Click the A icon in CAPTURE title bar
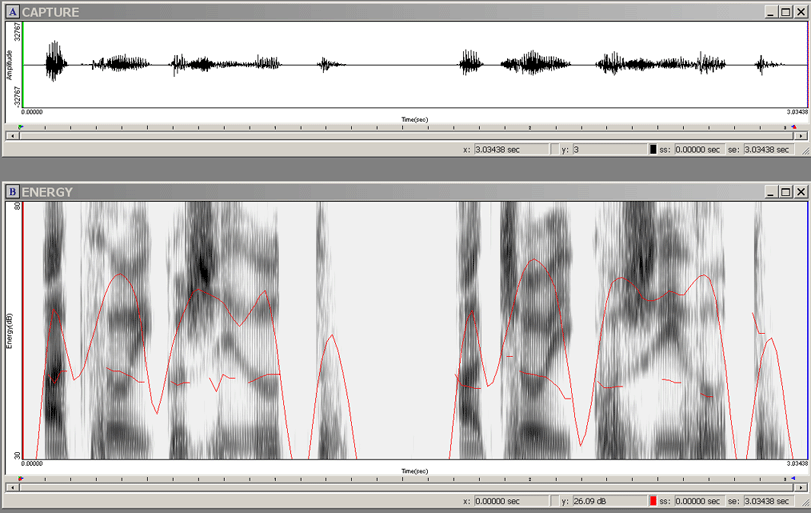Viewport: 811px width, 513px height. (13, 12)
